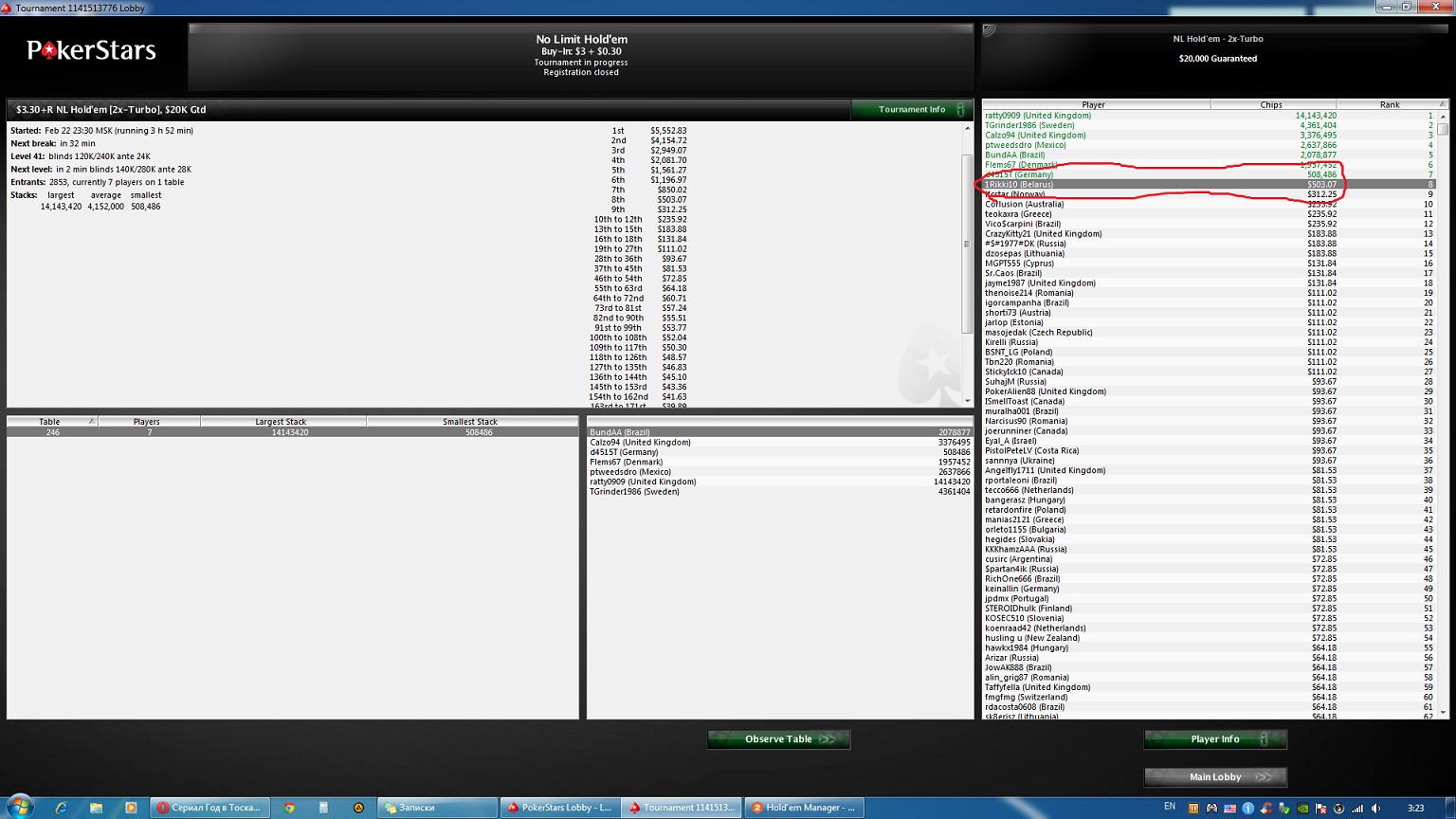Open the yellow round player icon in taskbar
Image resolution: width=1456 pixels, height=819 pixels.
pos(358,808)
